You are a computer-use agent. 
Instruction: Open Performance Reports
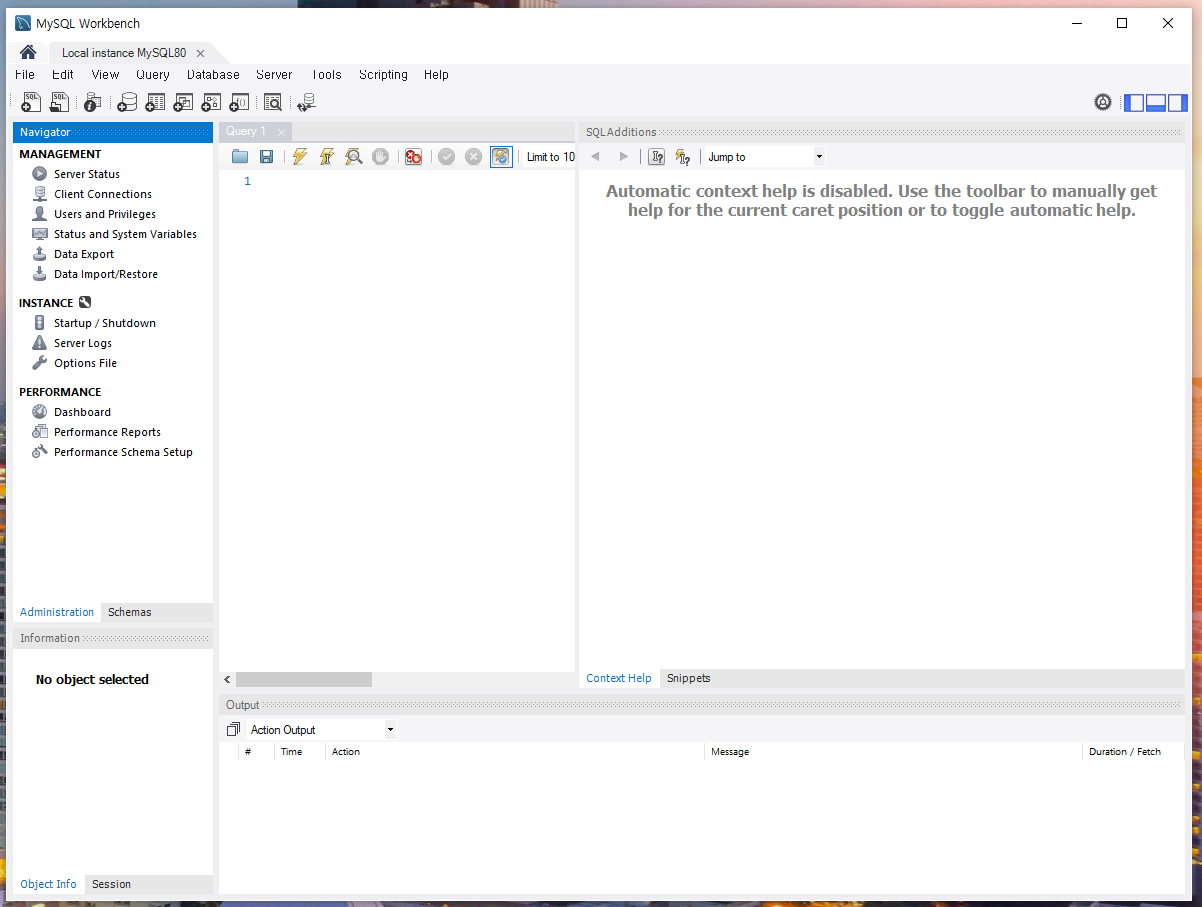[107, 432]
